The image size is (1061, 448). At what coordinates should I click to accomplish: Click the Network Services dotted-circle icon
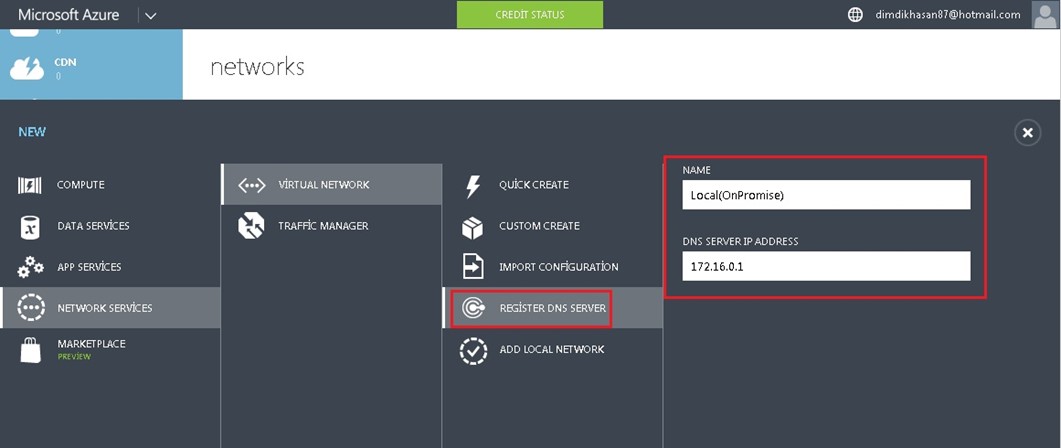pyautogui.click(x=30, y=308)
